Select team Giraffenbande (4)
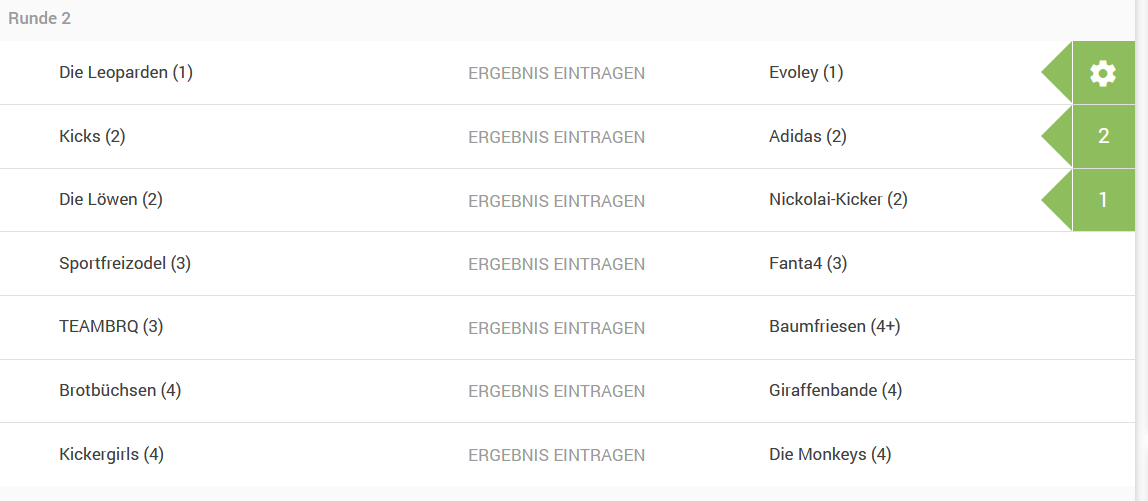The height and width of the screenshot is (501, 1148). [x=835, y=390]
